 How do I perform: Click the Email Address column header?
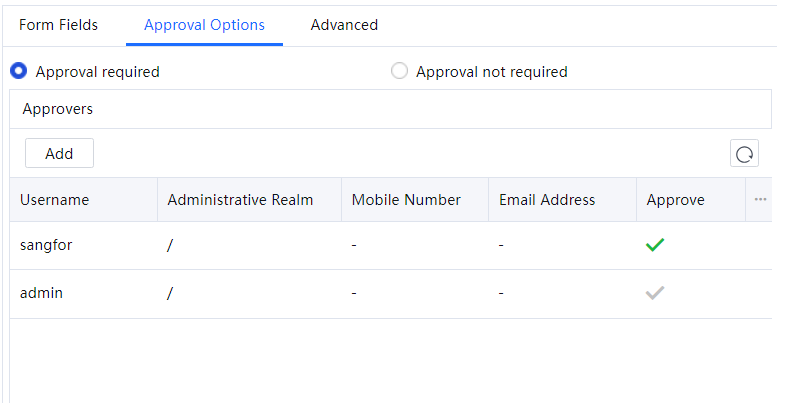pyautogui.click(x=547, y=200)
